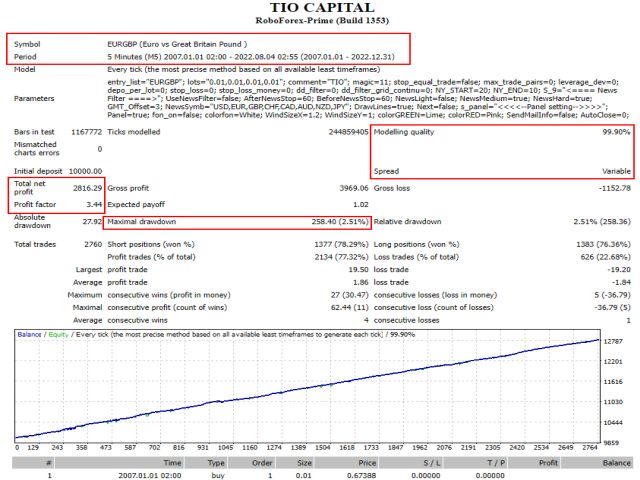This screenshot has width=640, height=480.
Task: Select the chart x-axis label 1504
Action: tap(322, 448)
